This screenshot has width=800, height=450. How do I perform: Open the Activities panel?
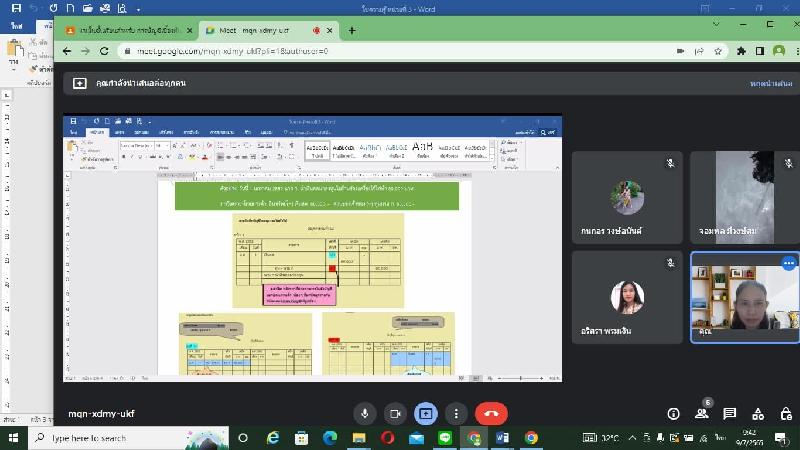(758, 413)
